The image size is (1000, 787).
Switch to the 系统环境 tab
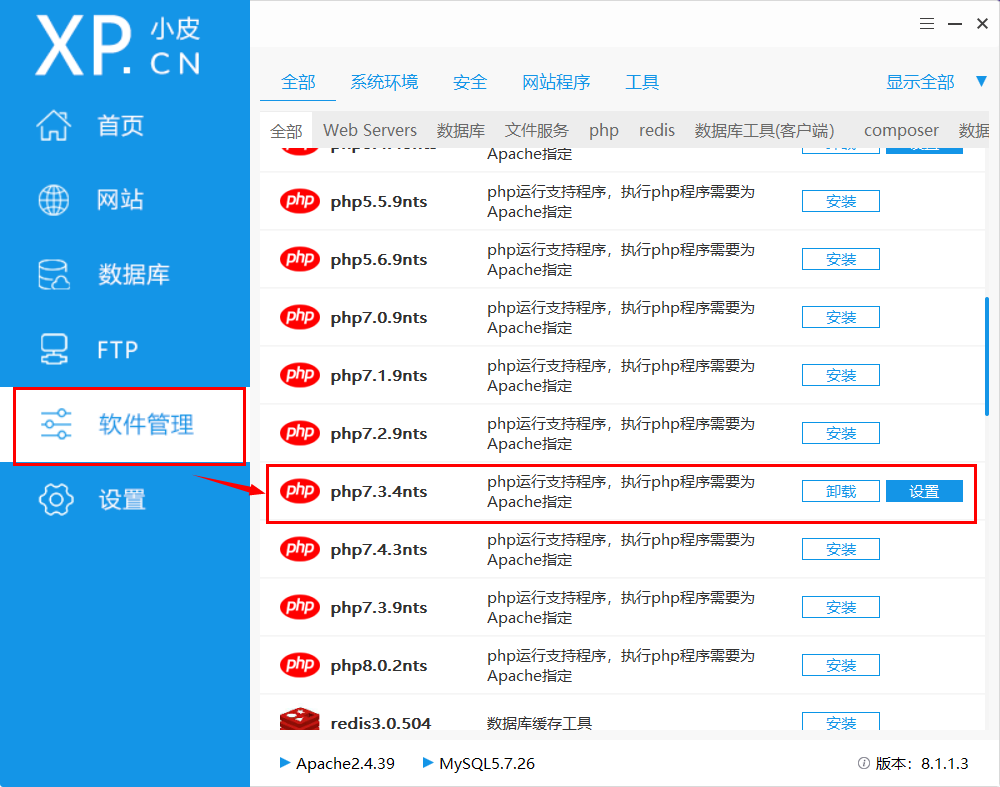point(385,82)
